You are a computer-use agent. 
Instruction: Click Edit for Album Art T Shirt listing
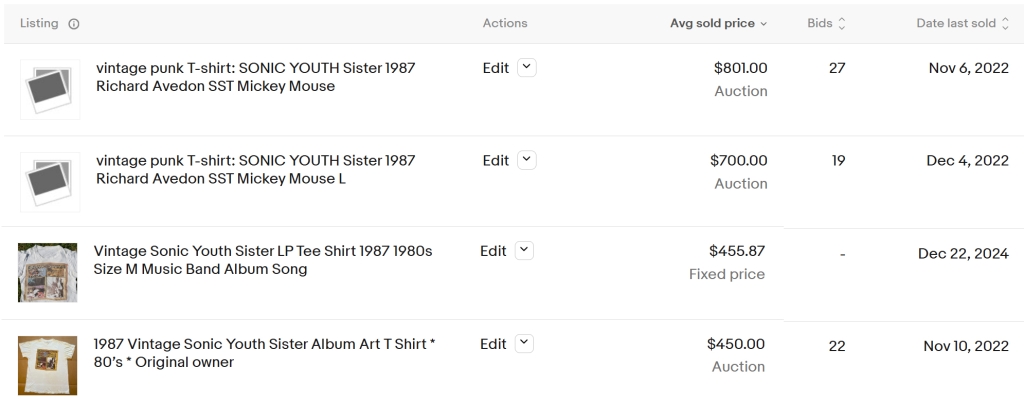click(x=493, y=344)
